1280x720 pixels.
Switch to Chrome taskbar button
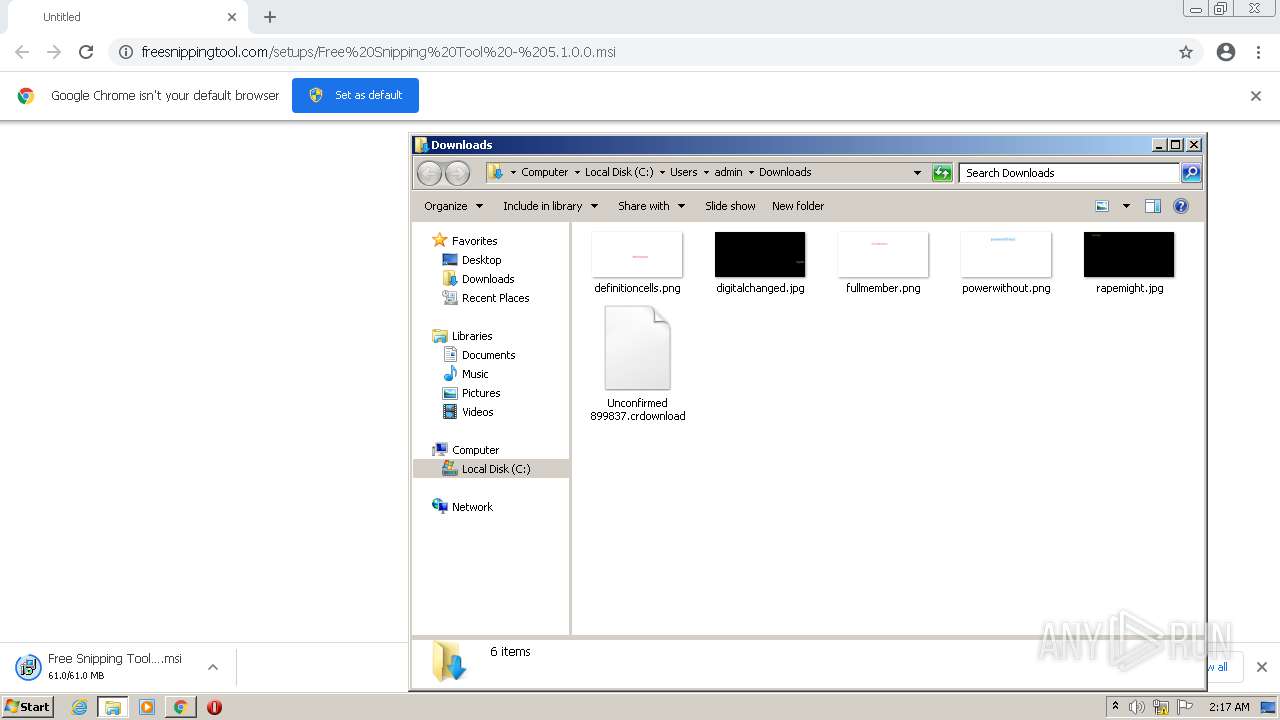(x=180, y=707)
